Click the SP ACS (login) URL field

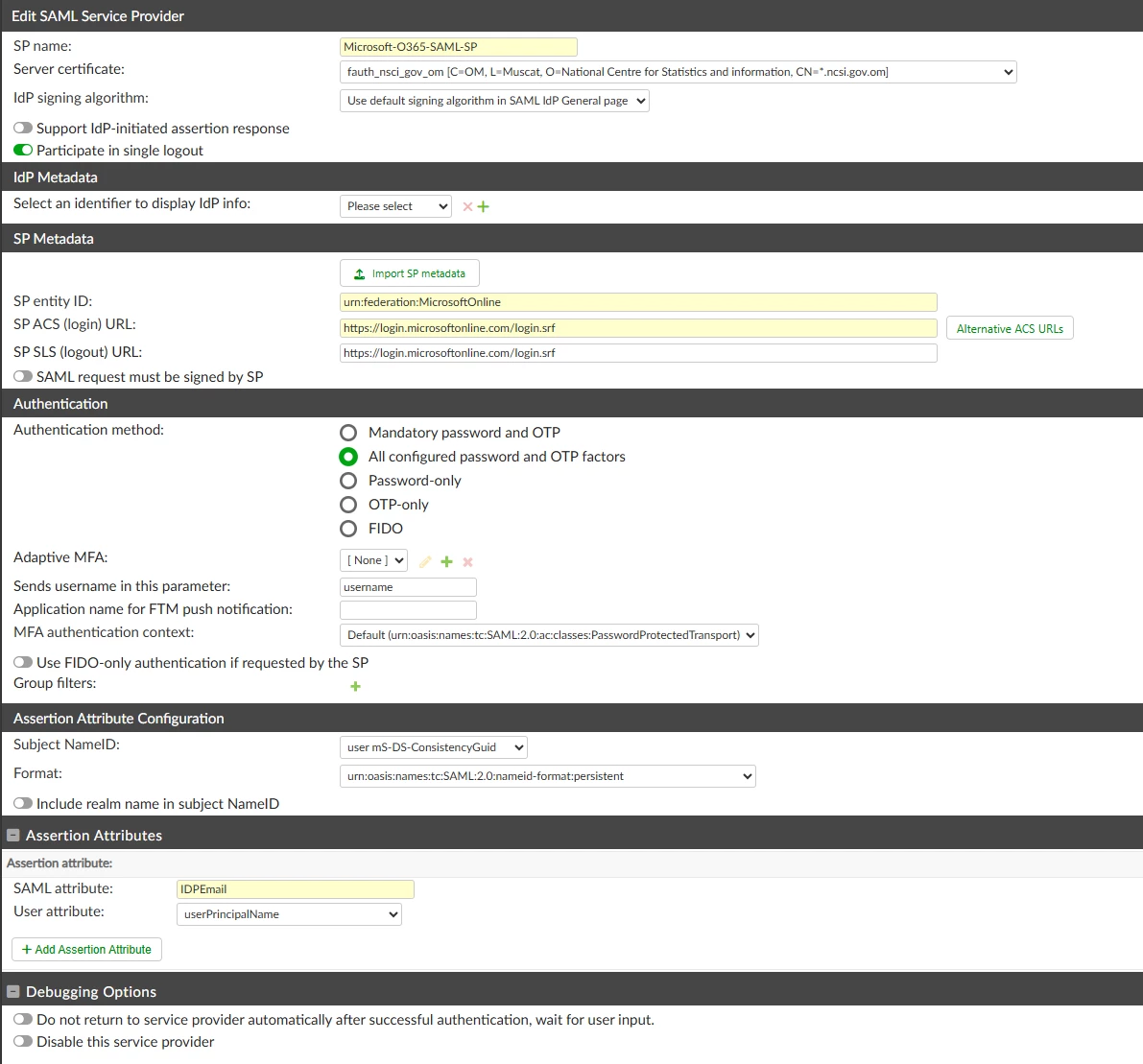[x=638, y=328]
